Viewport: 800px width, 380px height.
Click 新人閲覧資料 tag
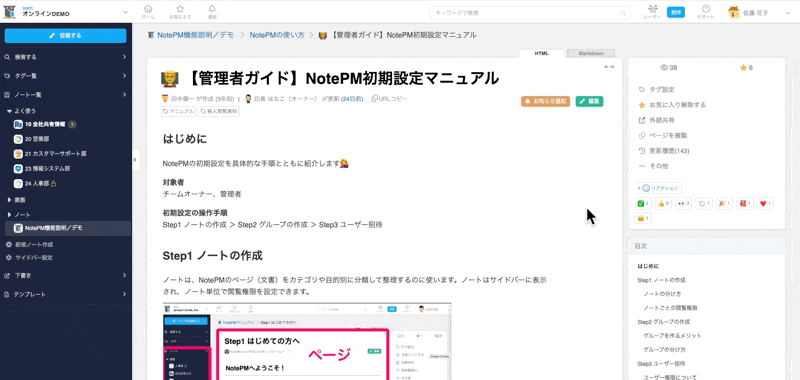pos(218,112)
